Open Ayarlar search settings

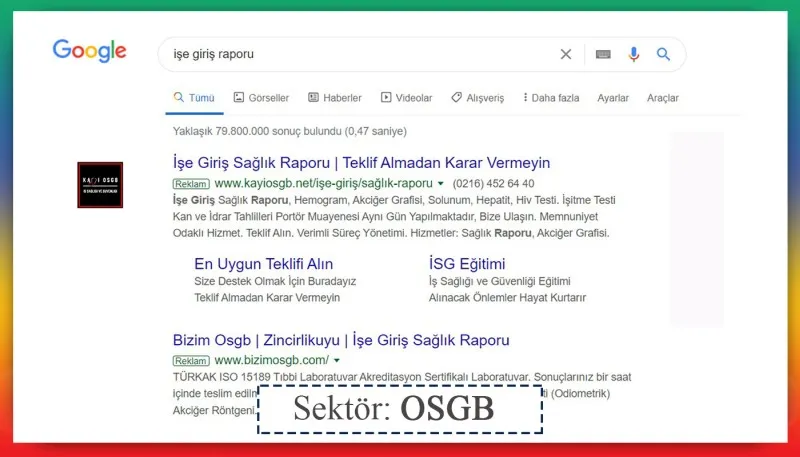(x=613, y=98)
